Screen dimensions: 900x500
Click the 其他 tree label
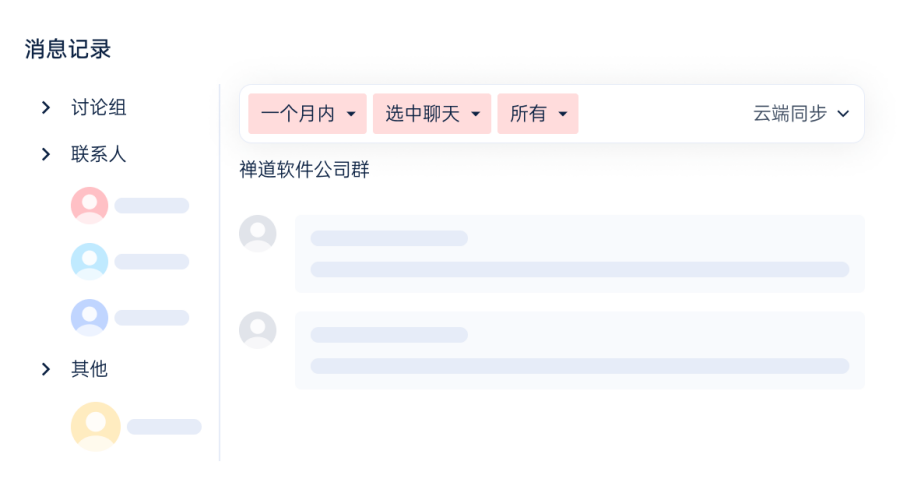(x=90, y=369)
